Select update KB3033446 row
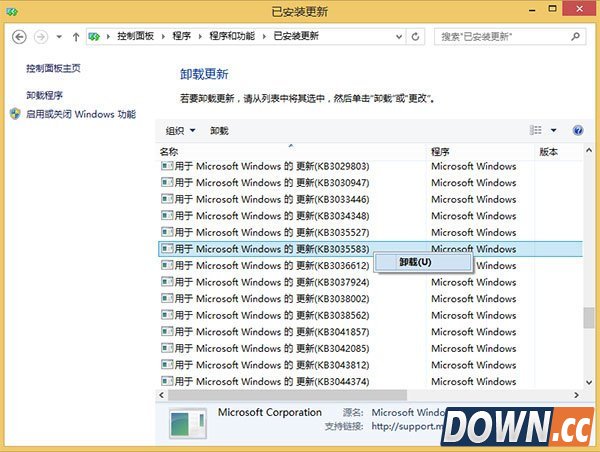 tap(370, 199)
